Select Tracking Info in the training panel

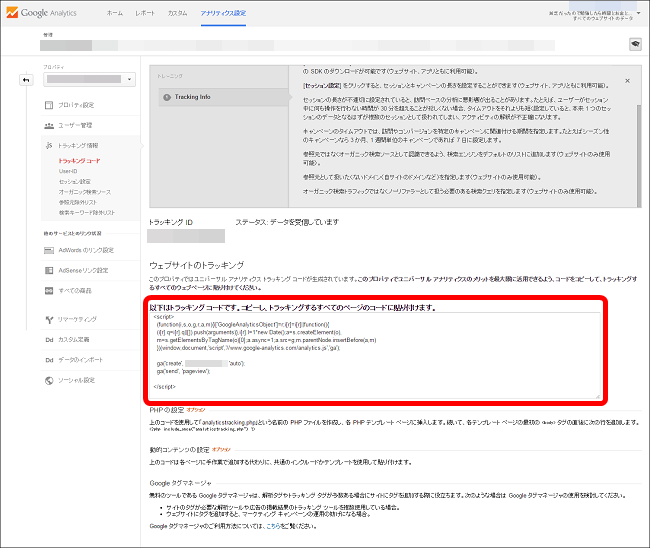coord(224,97)
